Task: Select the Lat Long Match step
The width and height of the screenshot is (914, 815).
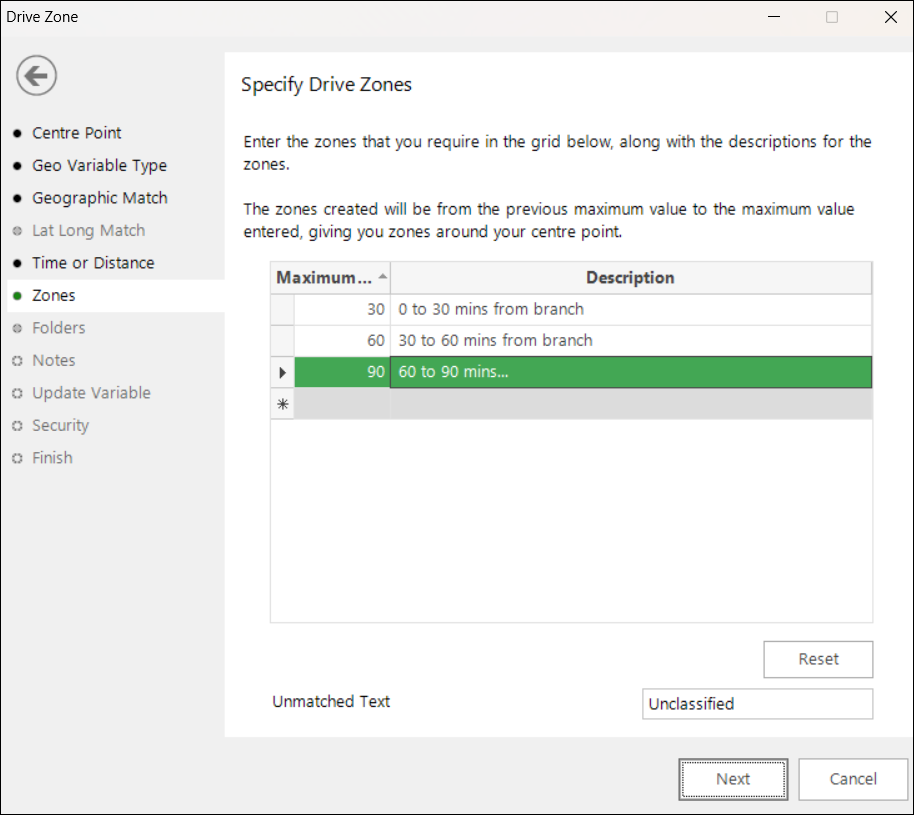Action: pyautogui.click(x=89, y=231)
